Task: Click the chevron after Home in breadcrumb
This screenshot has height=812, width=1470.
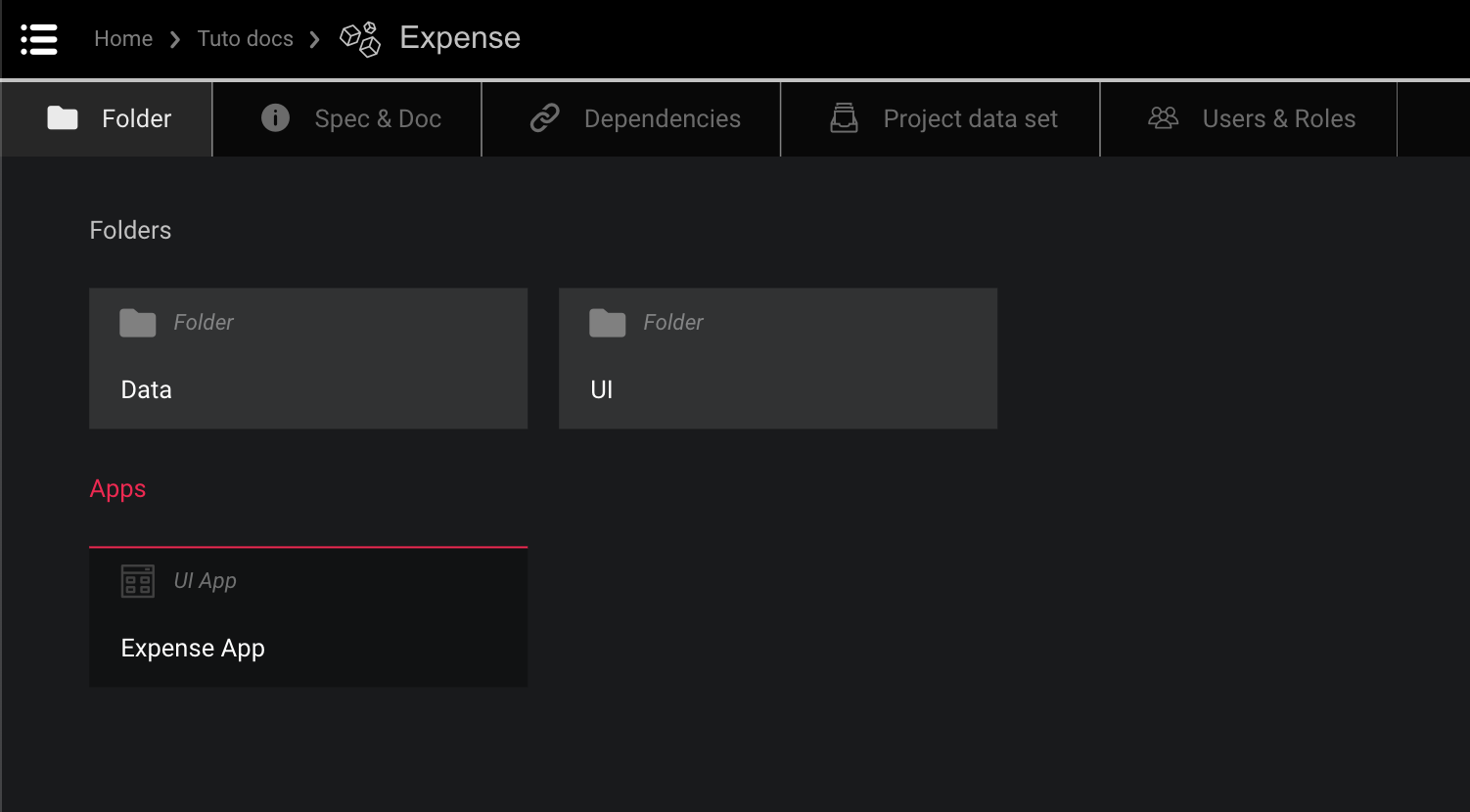Action: pyautogui.click(x=174, y=38)
